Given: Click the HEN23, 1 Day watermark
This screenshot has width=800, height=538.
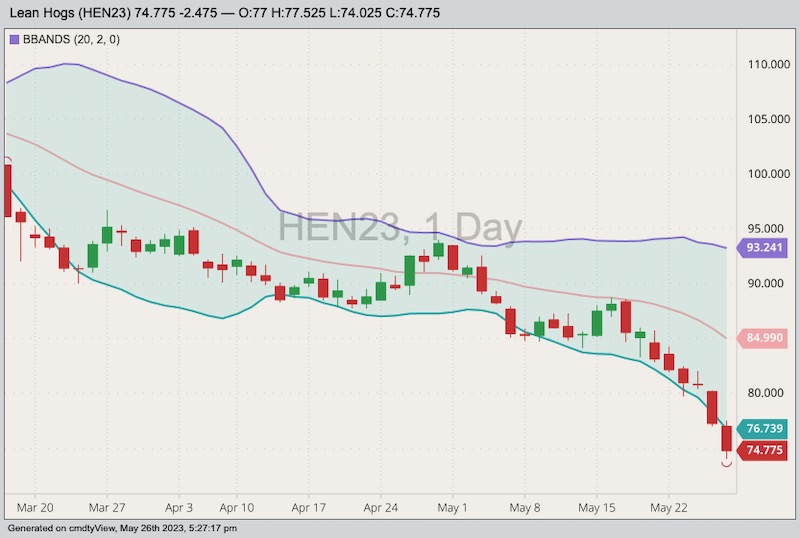Looking at the screenshot, I should coord(400,229).
